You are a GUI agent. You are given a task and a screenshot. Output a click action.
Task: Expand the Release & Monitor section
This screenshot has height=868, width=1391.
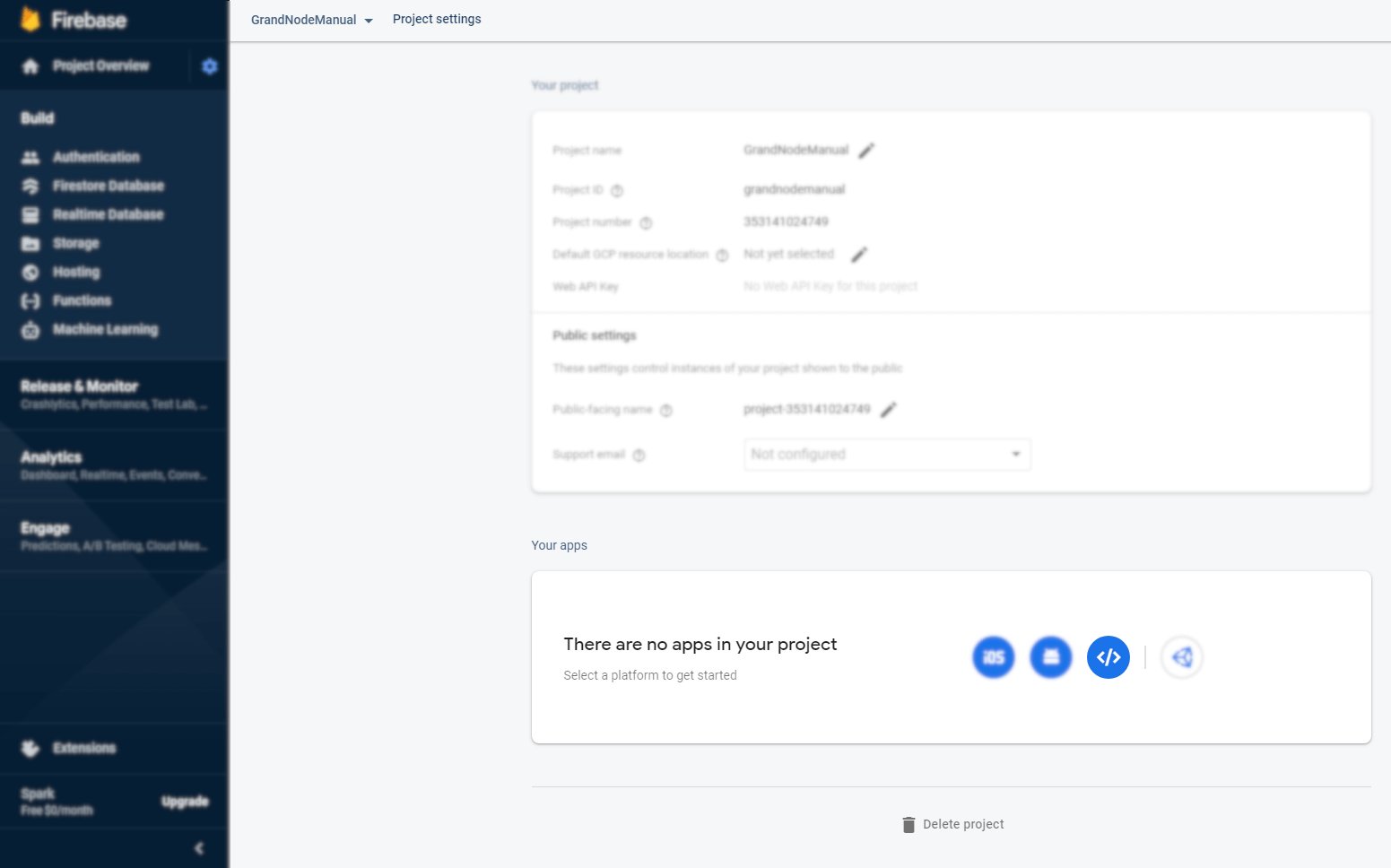(114, 395)
